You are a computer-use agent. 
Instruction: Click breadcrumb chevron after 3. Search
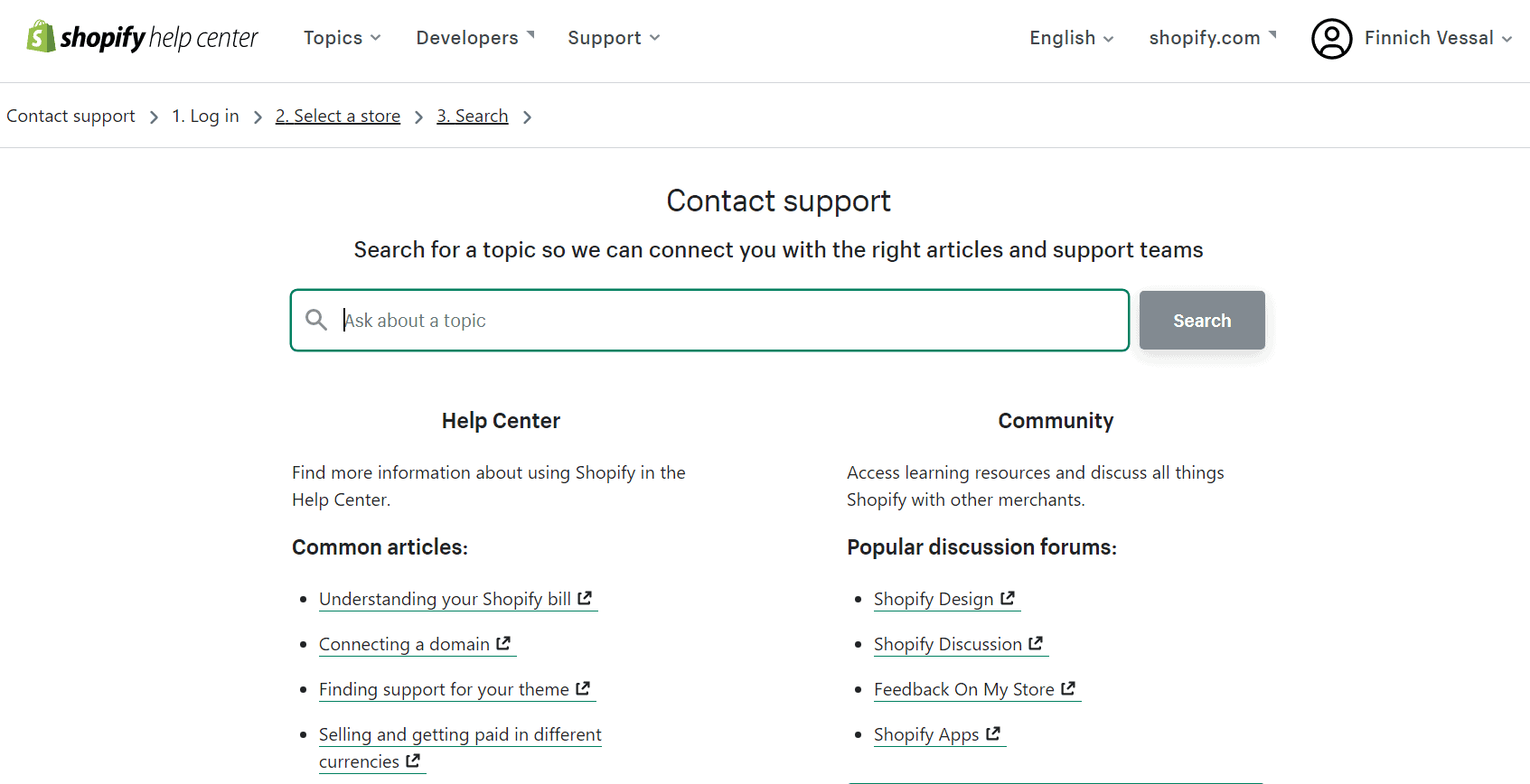(528, 117)
